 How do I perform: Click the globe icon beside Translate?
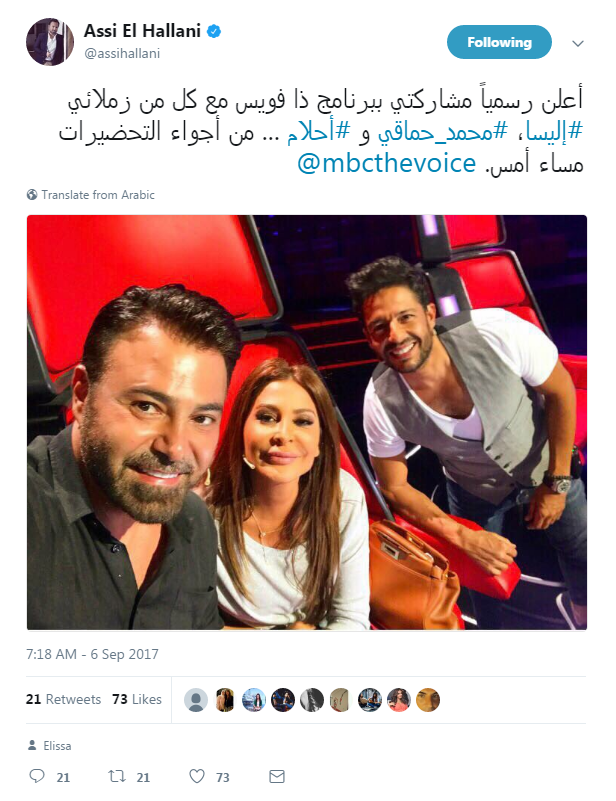click(32, 195)
